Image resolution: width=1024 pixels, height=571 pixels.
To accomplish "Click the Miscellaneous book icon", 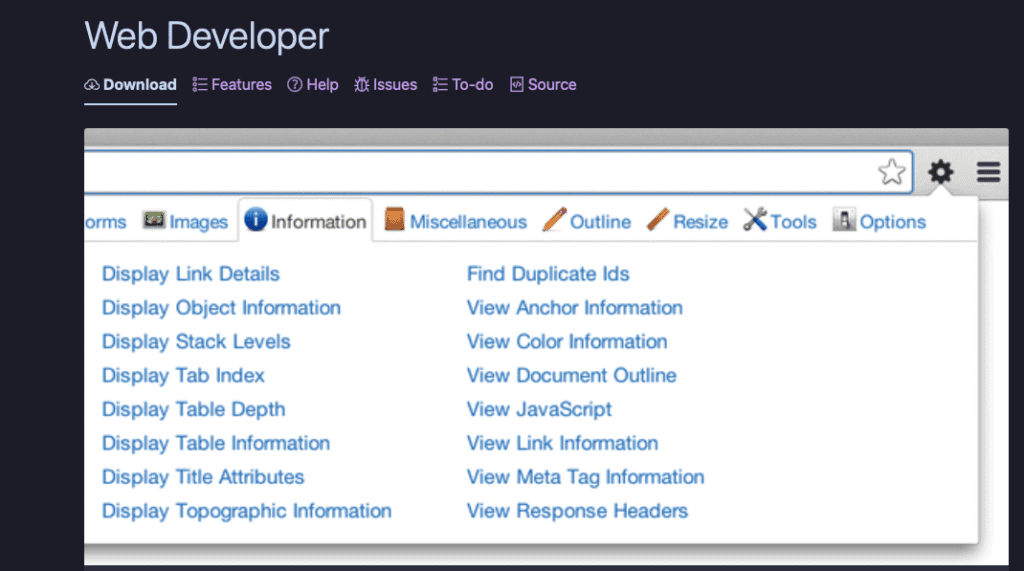I will point(395,220).
